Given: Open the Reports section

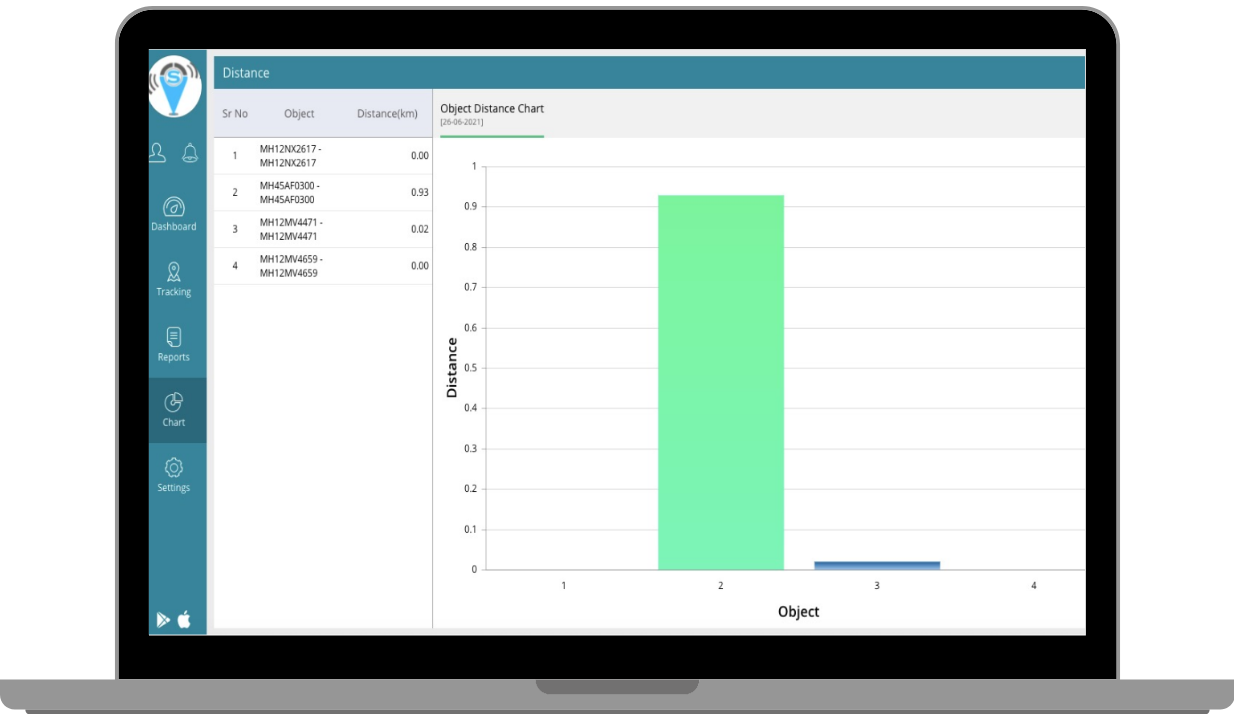Looking at the screenshot, I should [174, 344].
